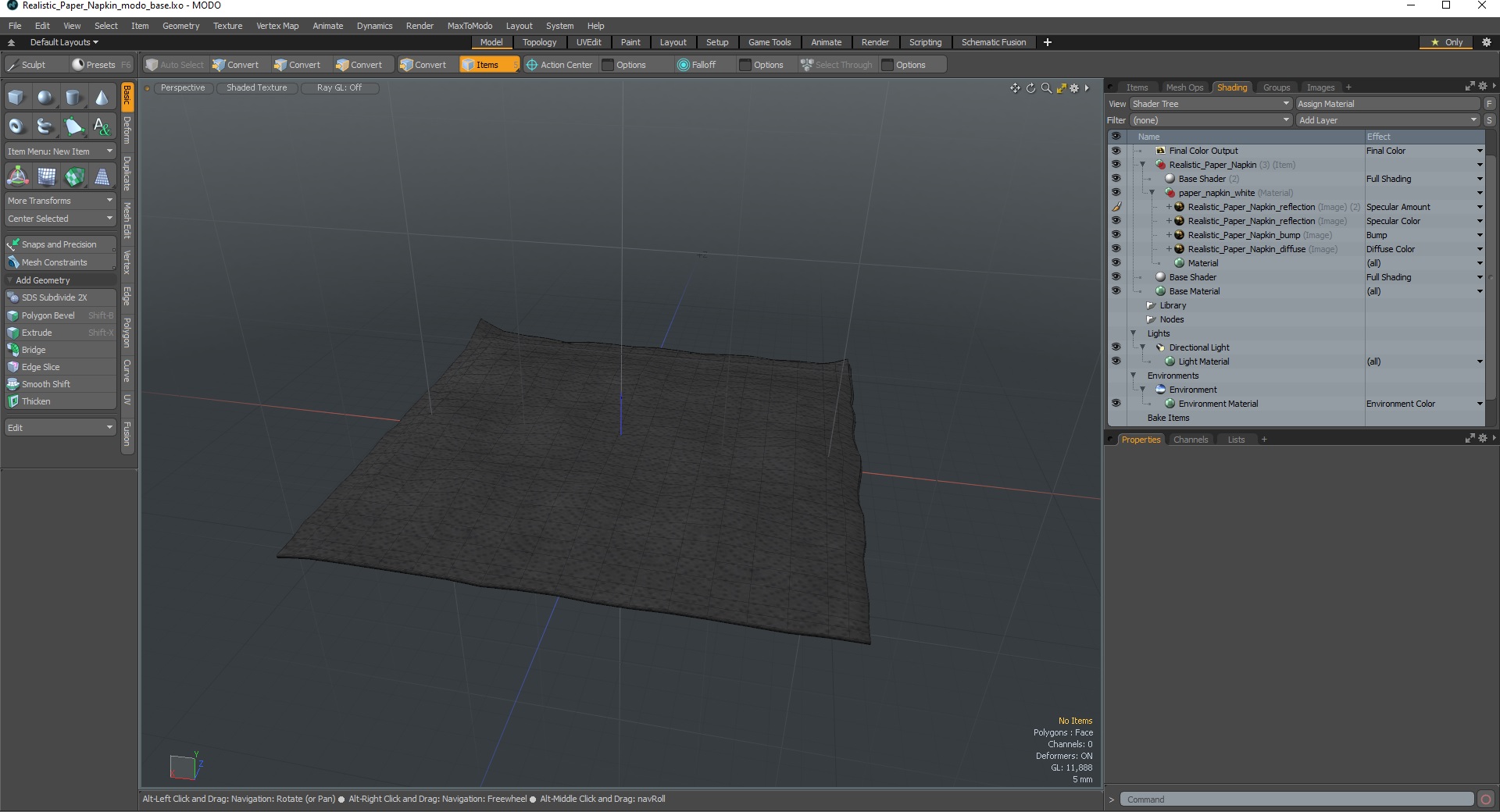
Task: Open Specular Amount effect dropdown arrow
Action: (1479, 207)
